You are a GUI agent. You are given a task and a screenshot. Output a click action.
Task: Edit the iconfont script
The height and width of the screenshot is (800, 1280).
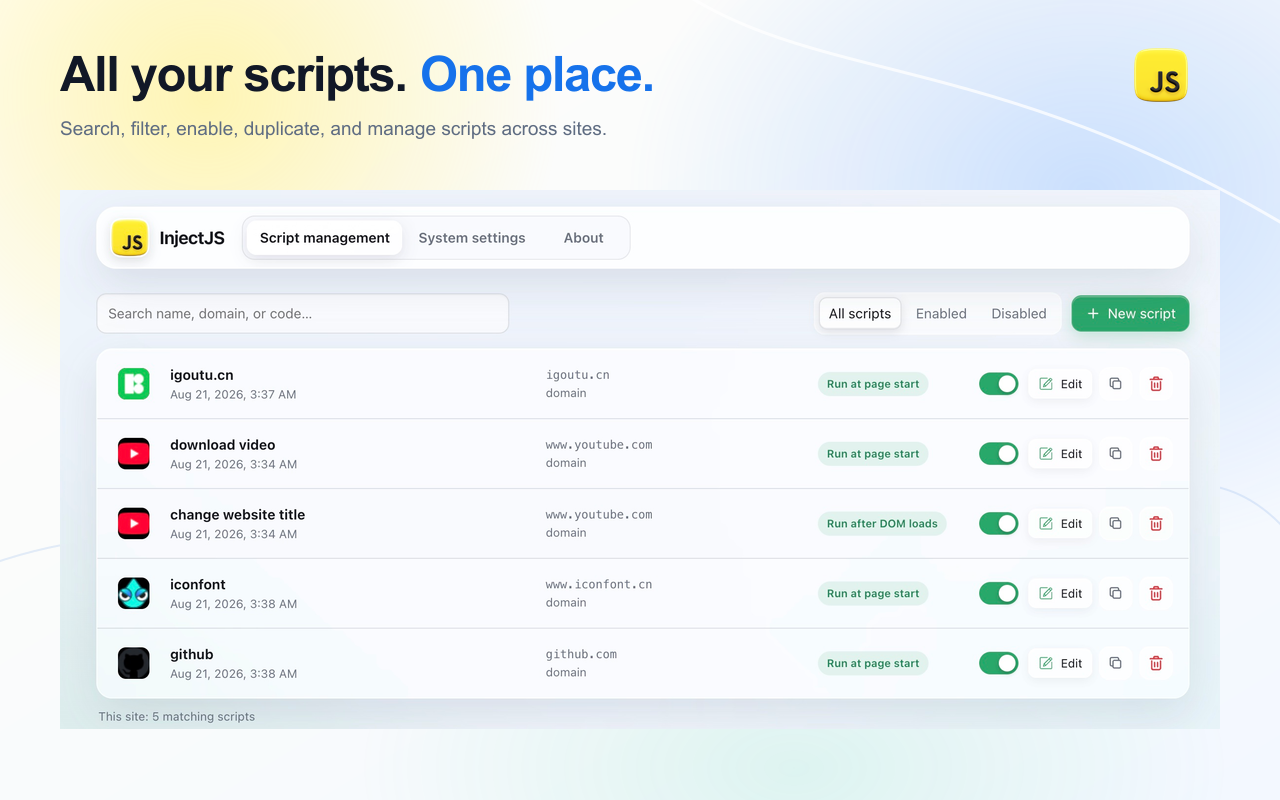[x=1060, y=594]
